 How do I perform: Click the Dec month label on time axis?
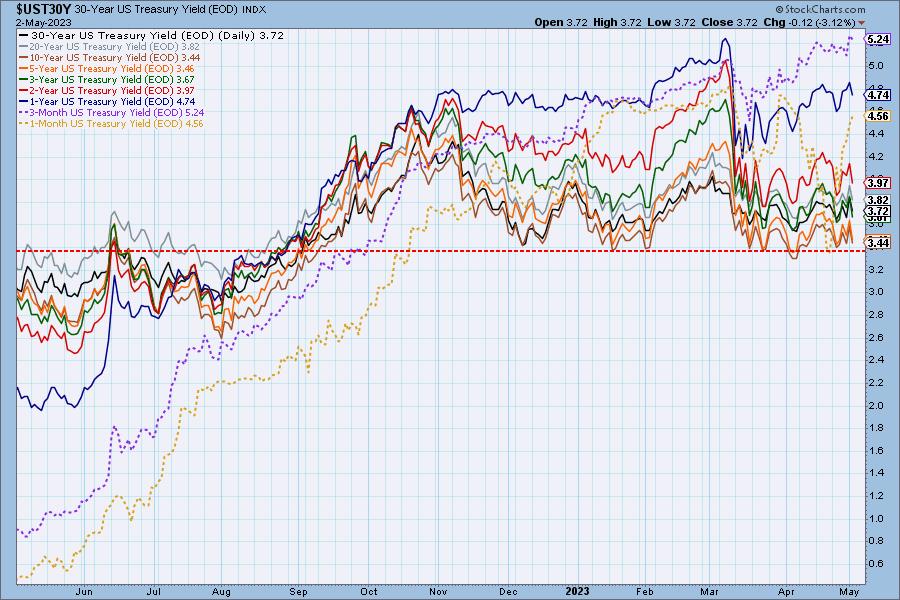point(508,591)
